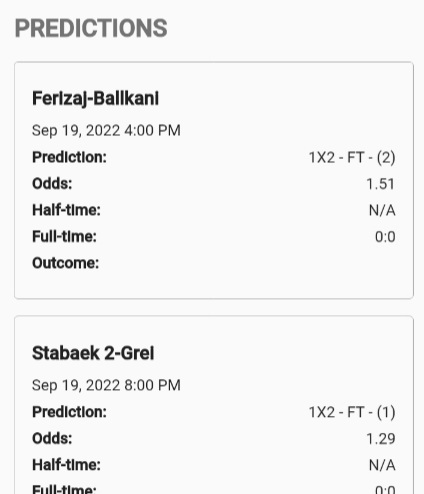Click the 1.29 odds value

(380, 439)
